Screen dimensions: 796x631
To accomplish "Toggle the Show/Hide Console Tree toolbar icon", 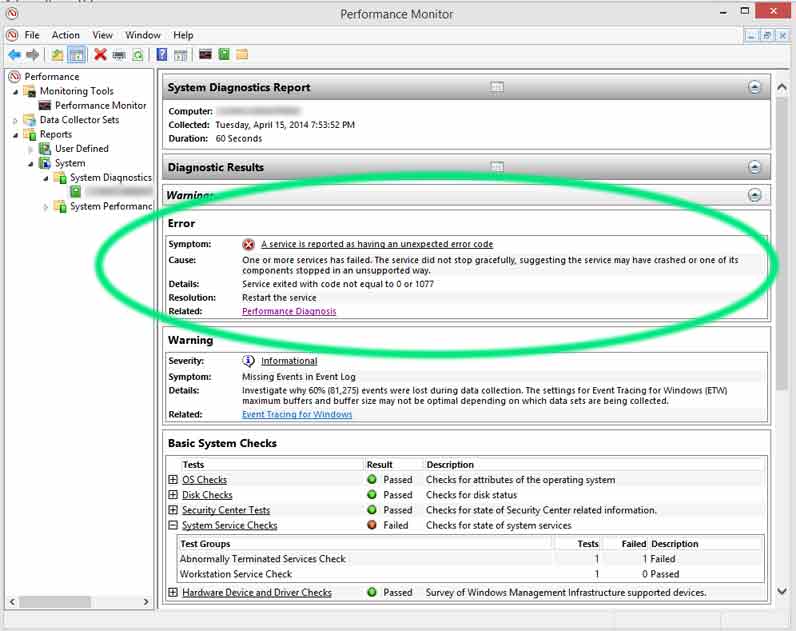I will click(77, 55).
